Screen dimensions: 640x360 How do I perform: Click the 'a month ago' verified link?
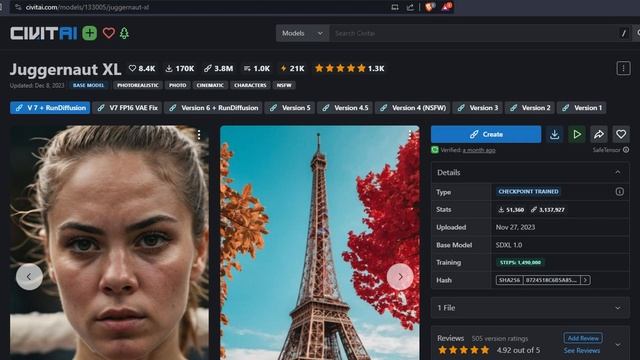(x=479, y=150)
